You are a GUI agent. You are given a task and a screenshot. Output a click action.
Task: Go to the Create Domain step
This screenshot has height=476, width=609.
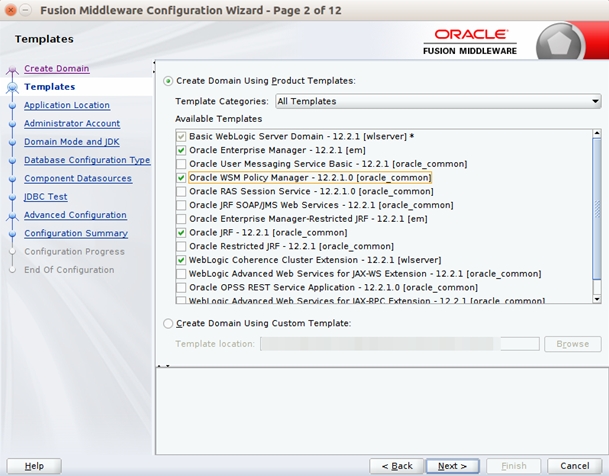click(57, 69)
